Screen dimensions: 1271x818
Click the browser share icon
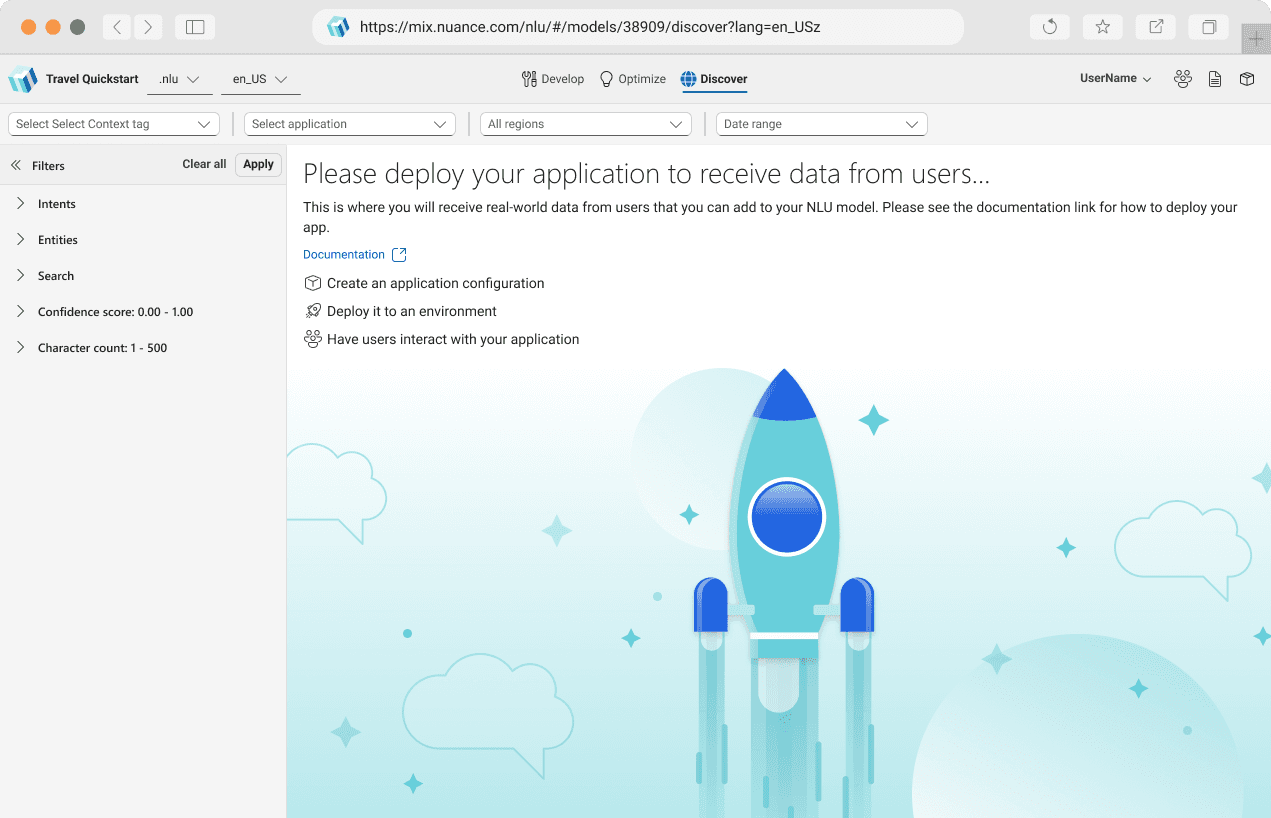pos(1155,27)
